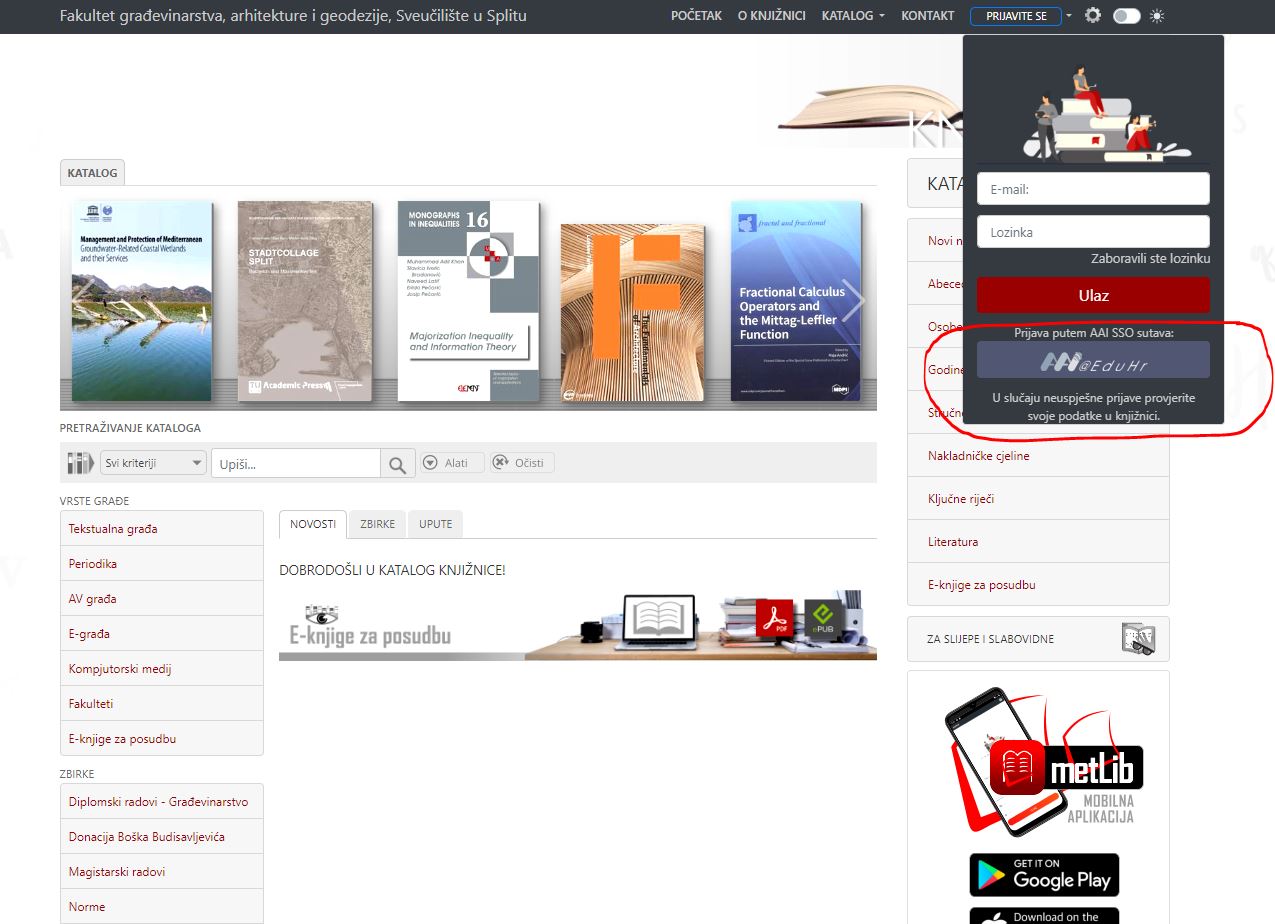Click the metLib mobile app logo

[x=1044, y=761]
